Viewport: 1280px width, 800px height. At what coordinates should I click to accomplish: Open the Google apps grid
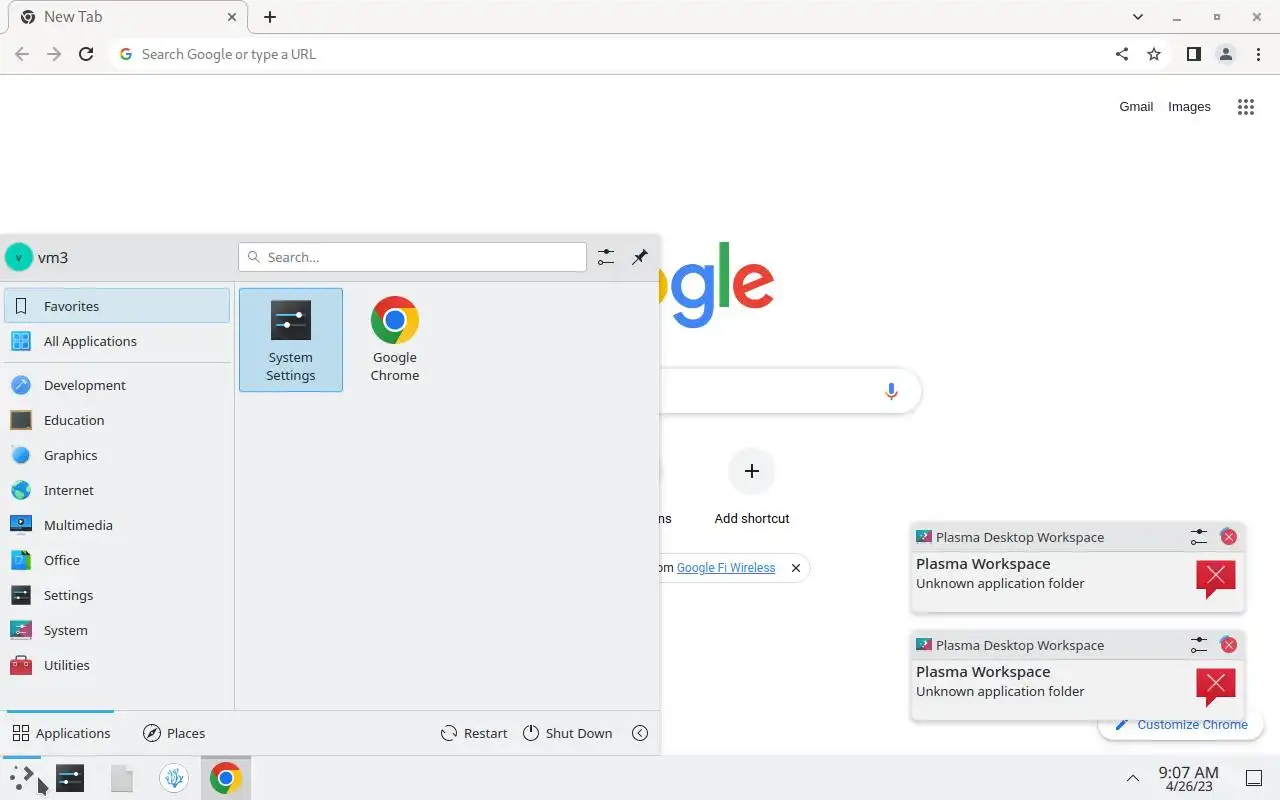[1245, 107]
